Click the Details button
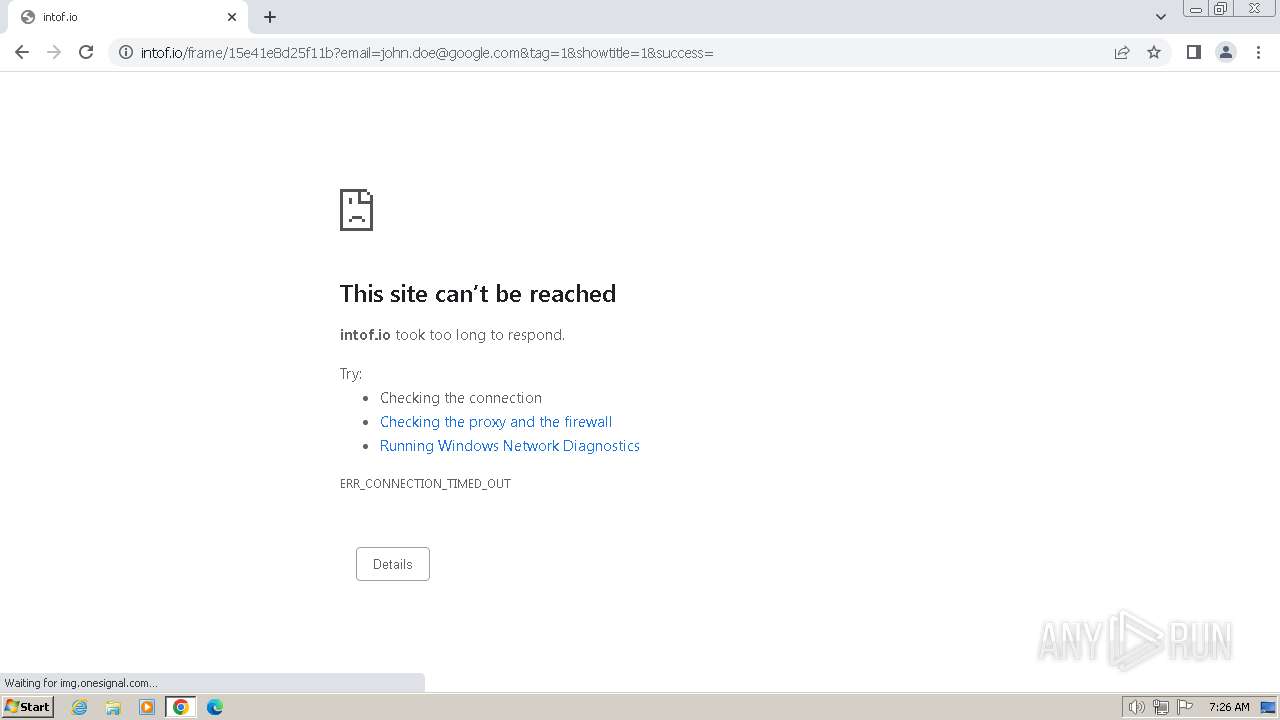This screenshot has width=1280, height=720. point(393,564)
